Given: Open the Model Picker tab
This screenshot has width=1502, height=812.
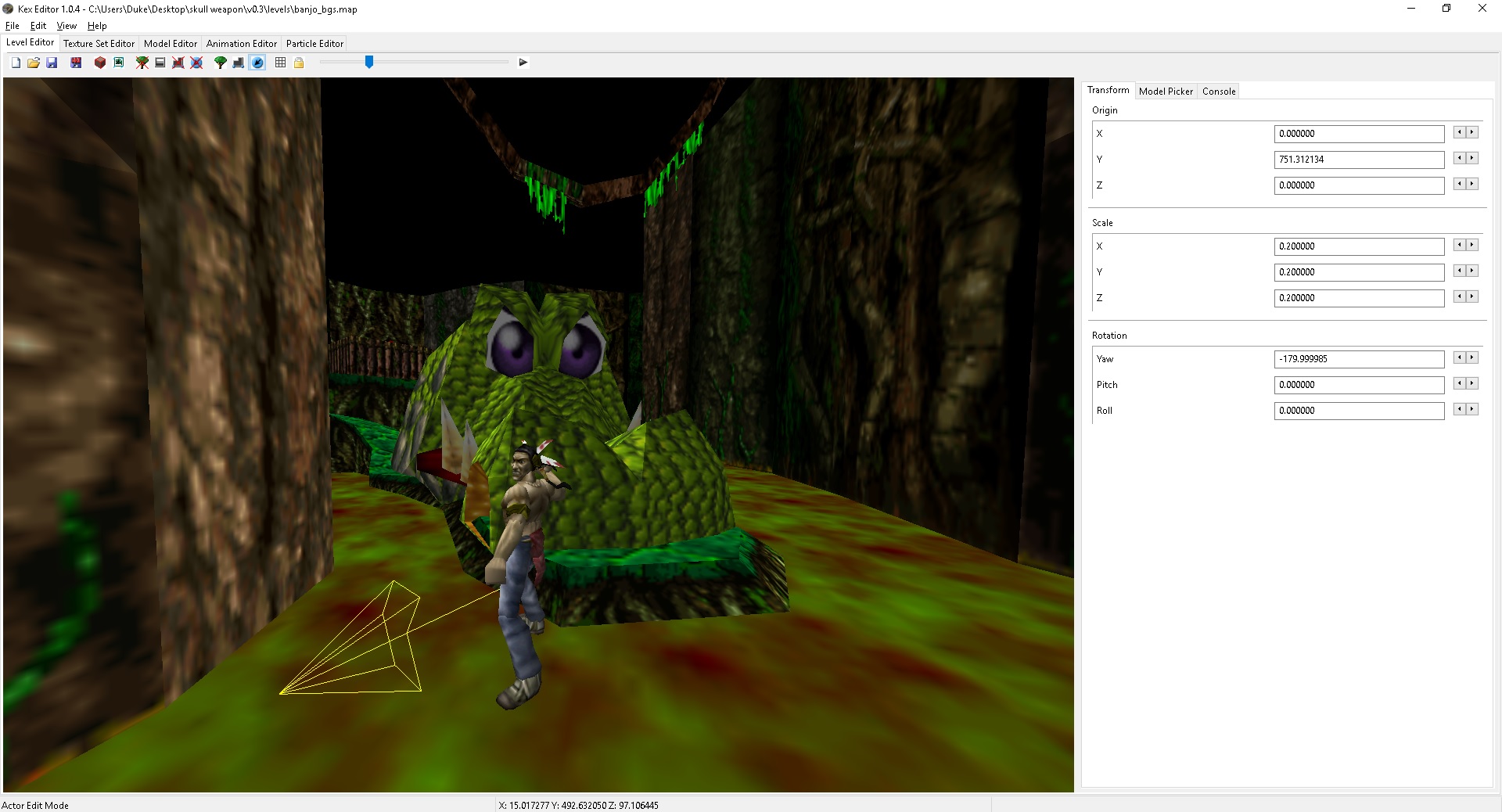Looking at the screenshot, I should pyautogui.click(x=1166, y=92).
